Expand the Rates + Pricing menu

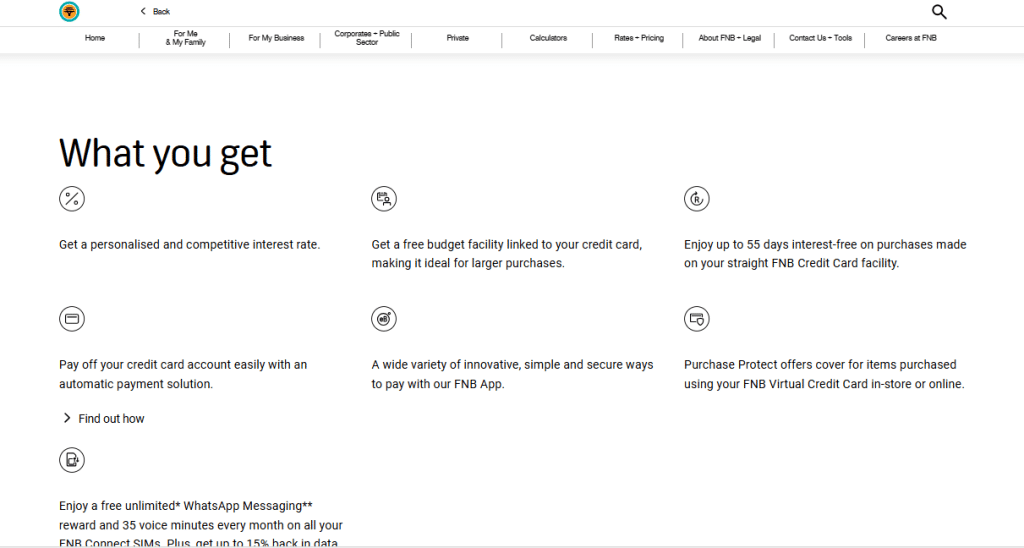point(638,38)
